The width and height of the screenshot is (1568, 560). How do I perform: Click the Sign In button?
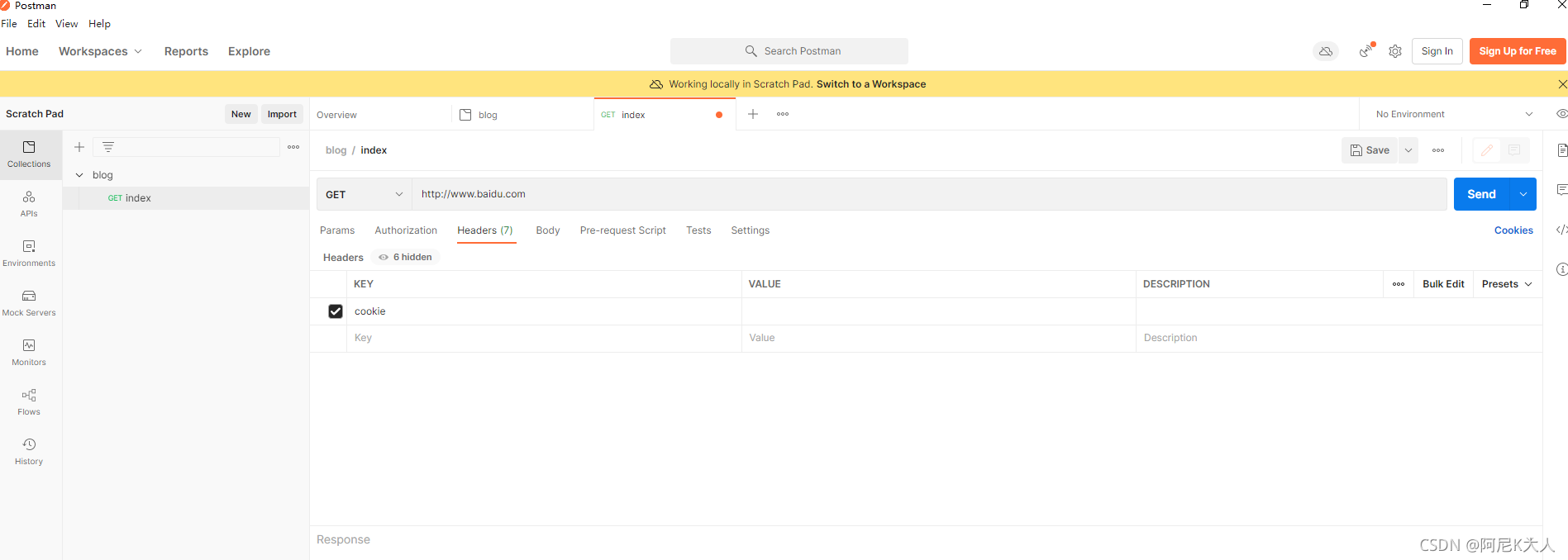pyautogui.click(x=1437, y=51)
